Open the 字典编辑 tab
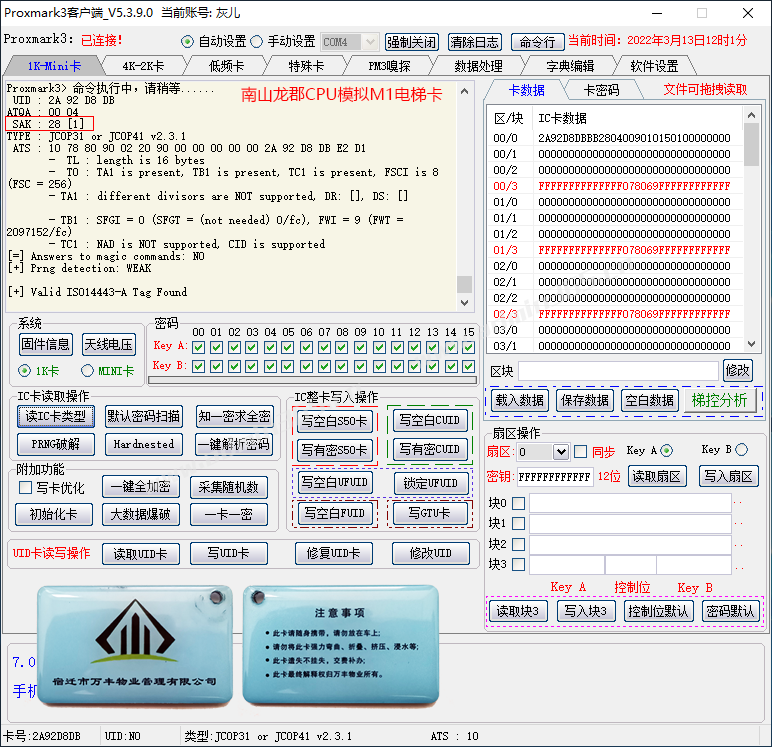 570,66
